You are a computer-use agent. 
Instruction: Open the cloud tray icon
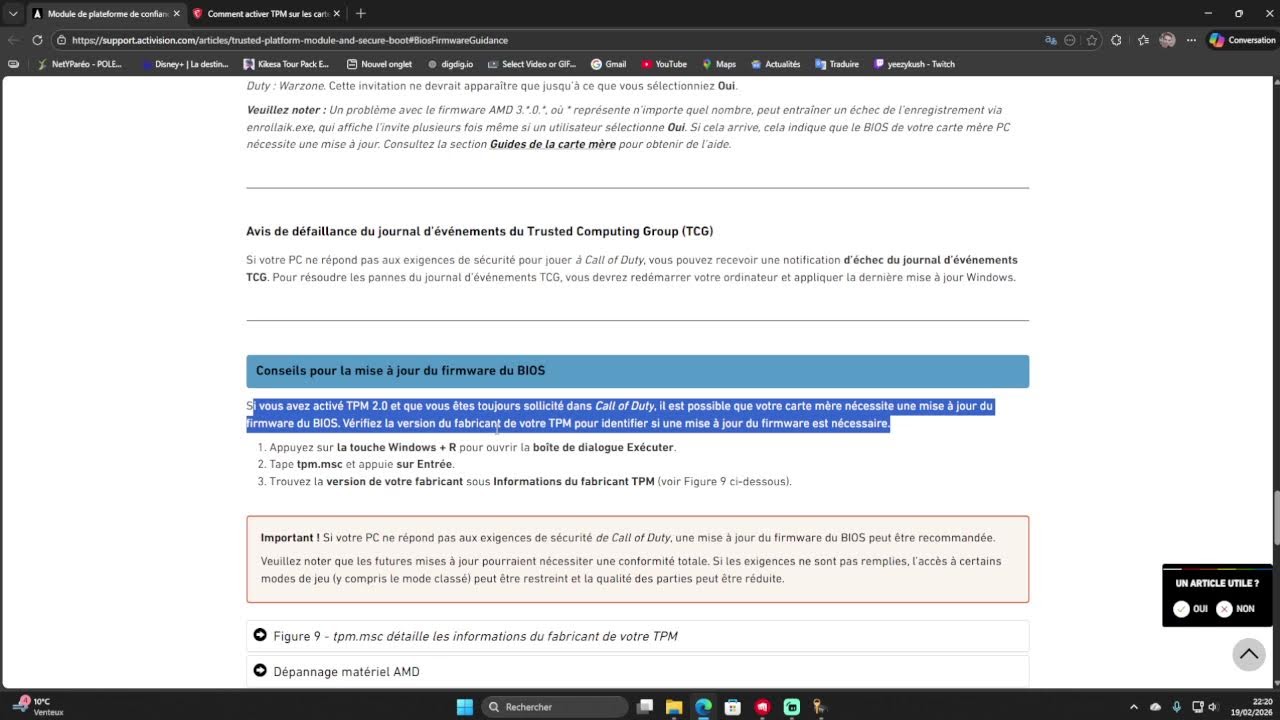pyautogui.click(x=1155, y=707)
